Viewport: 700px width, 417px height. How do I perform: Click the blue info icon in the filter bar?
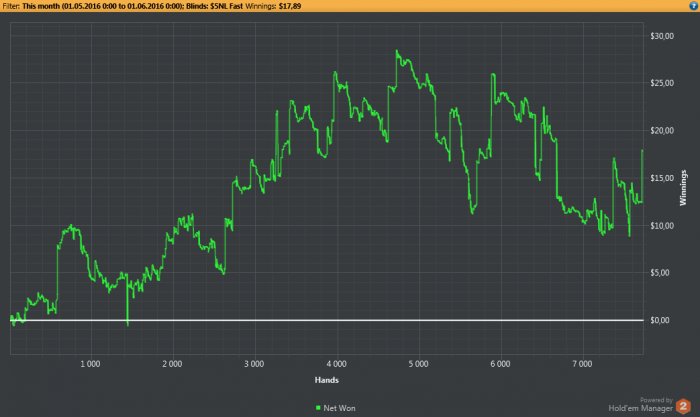[x=694, y=6]
